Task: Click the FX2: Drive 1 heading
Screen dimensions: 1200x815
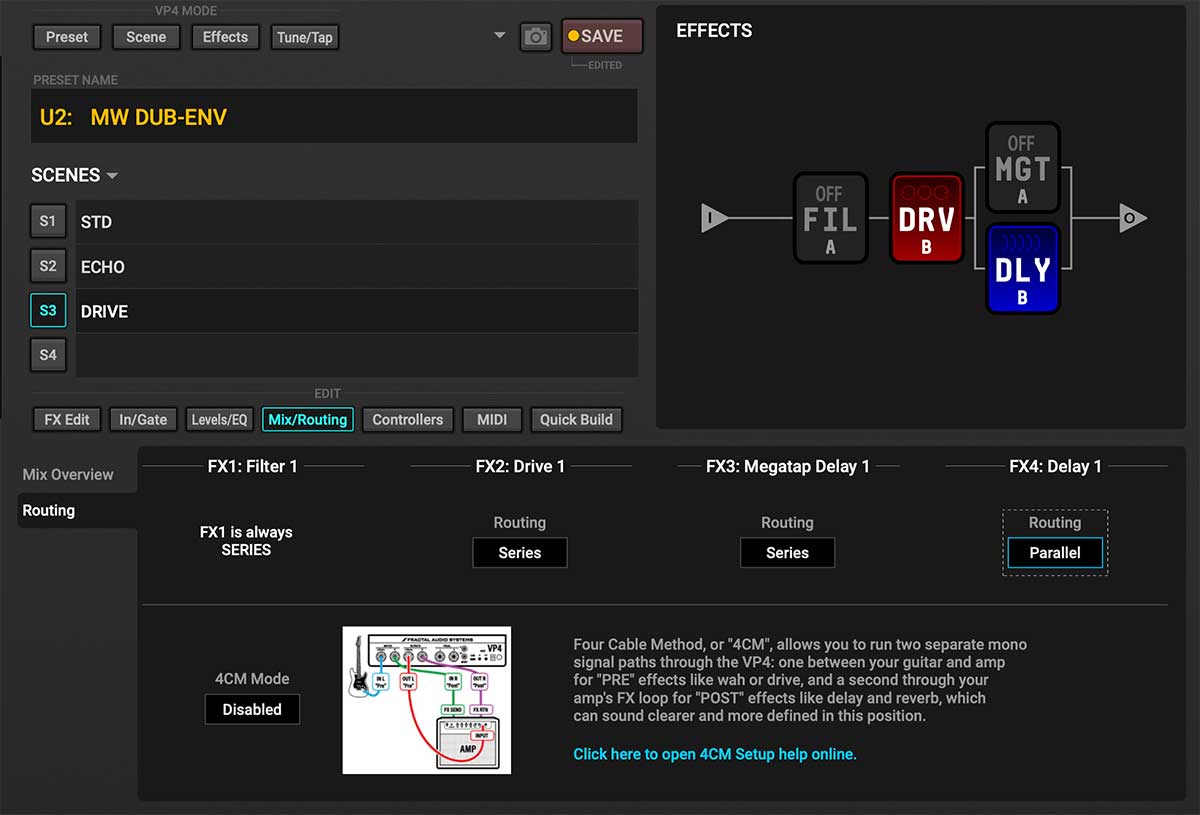Action: 520,466
